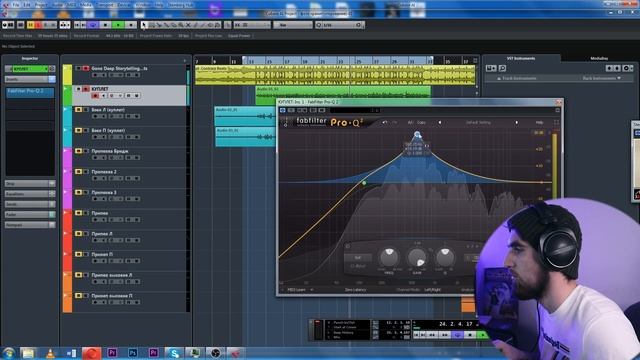The width and height of the screenshot is (640, 360).
Task: Click MIDI Learn in Pro-Q bottom bar
Action: coord(297,290)
